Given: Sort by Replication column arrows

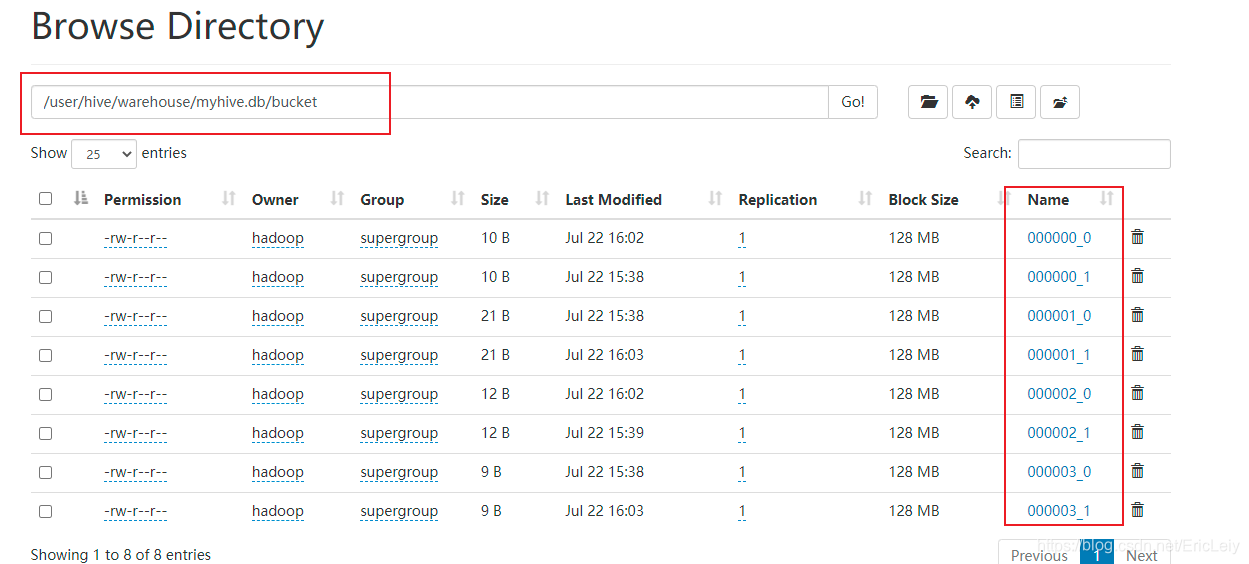Looking at the screenshot, I should pyautogui.click(x=865, y=199).
